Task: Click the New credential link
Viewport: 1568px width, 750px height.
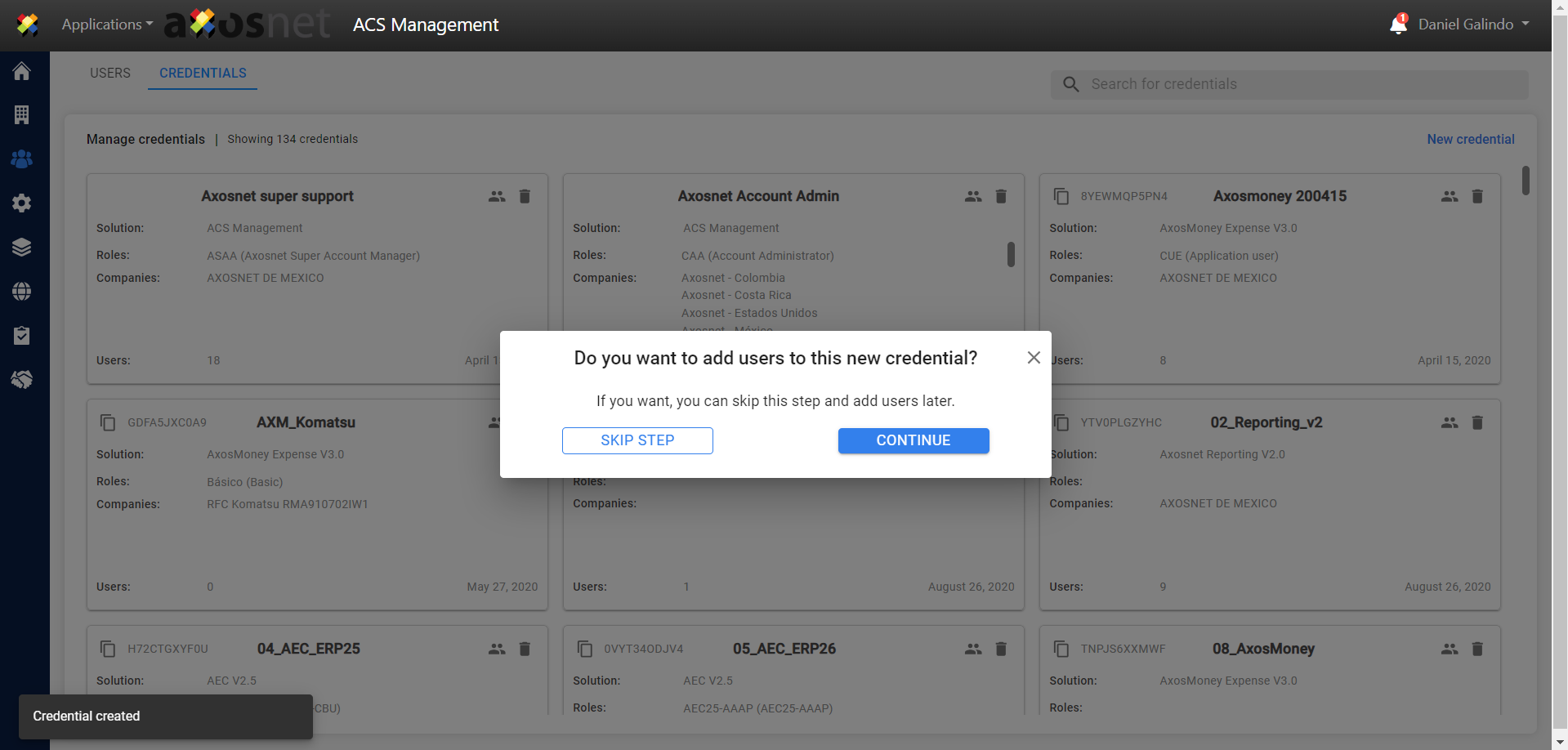Action: (1470, 139)
